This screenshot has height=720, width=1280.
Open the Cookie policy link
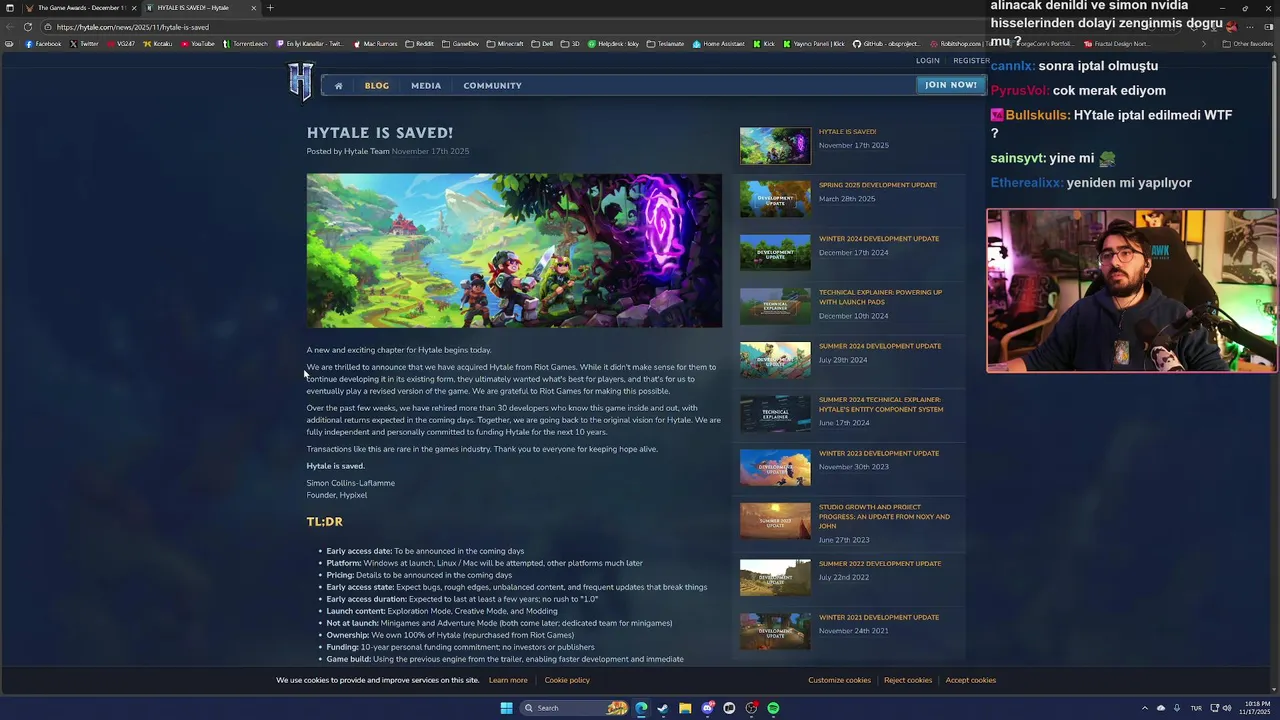coord(567,680)
